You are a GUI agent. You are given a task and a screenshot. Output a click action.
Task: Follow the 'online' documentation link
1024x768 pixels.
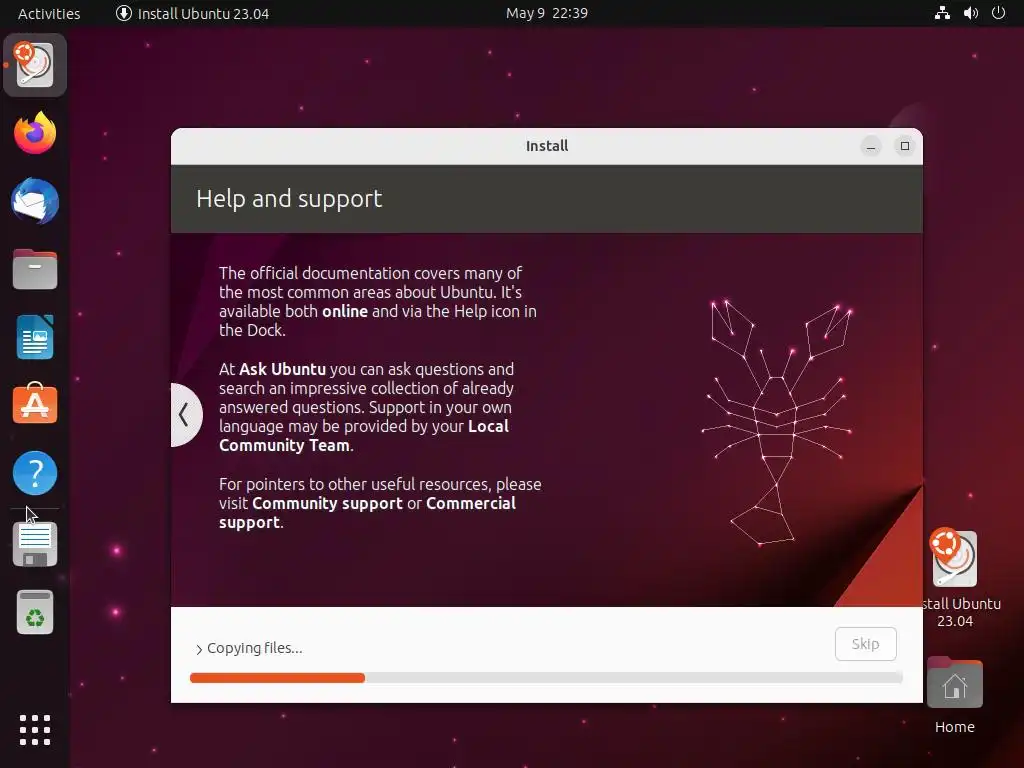pyautogui.click(x=345, y=312)
